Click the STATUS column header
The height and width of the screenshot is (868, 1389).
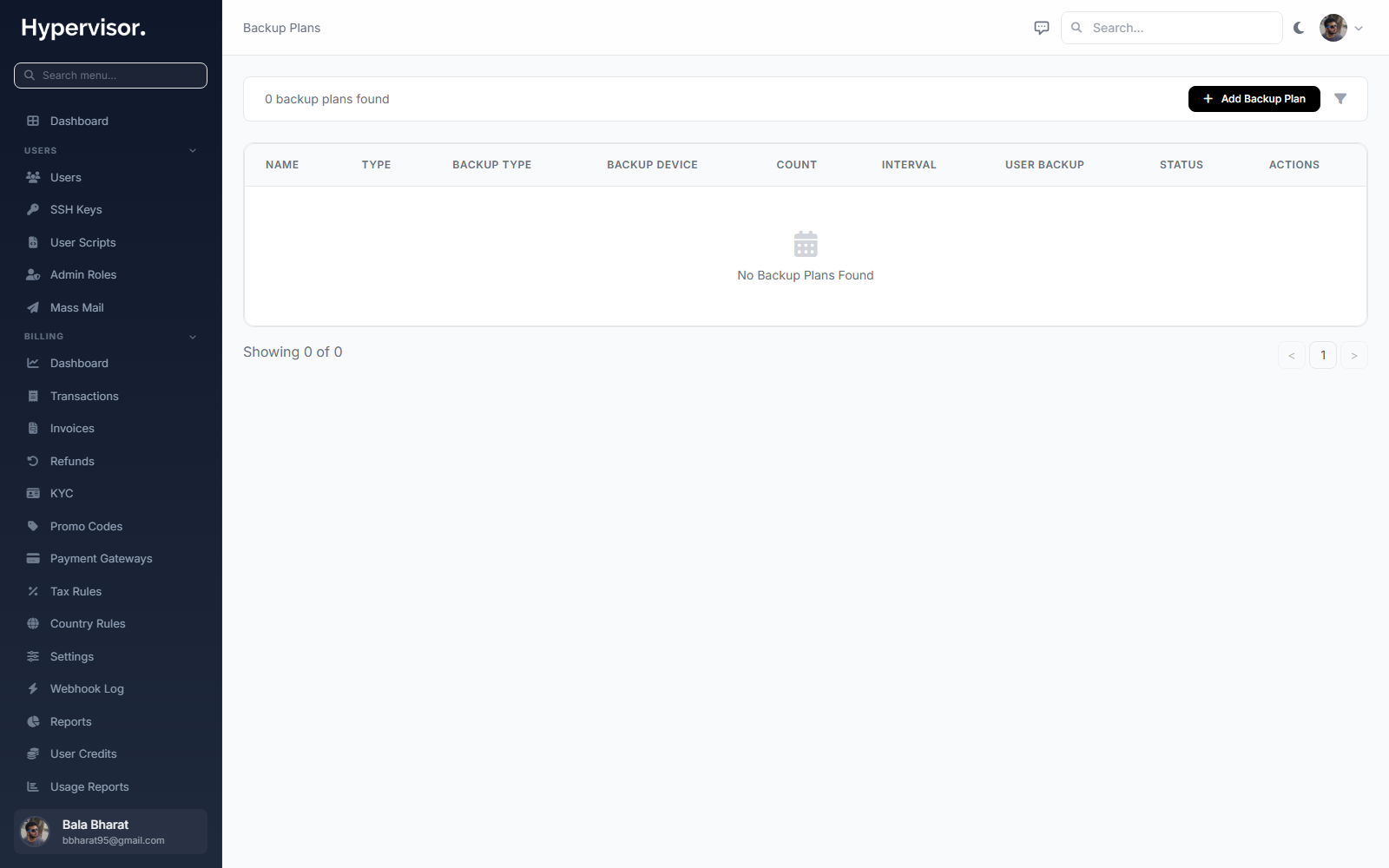pyautogui.click(x=1182, y=165)
